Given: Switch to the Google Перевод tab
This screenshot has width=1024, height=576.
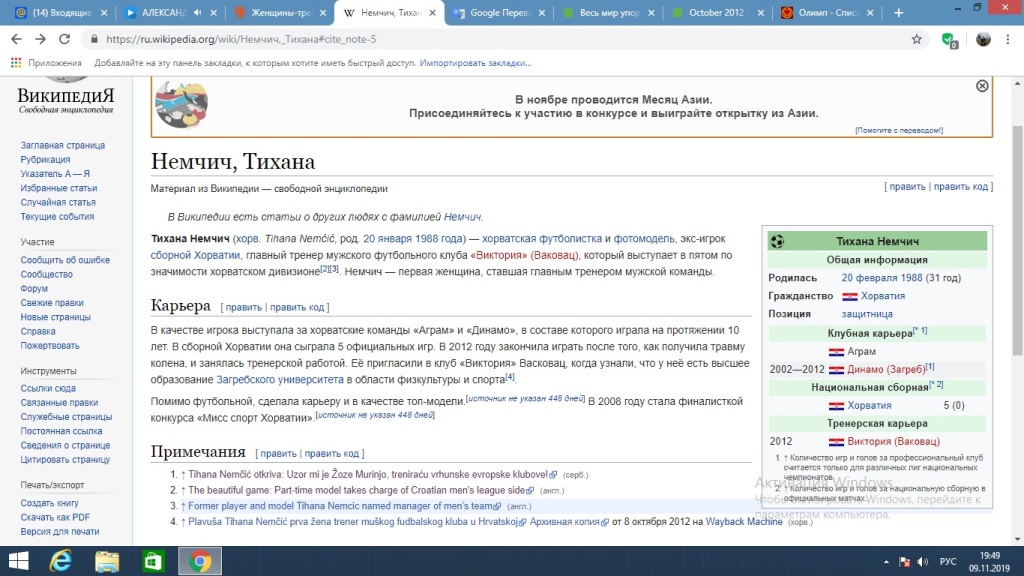Looking at the screenshot, I should pos(501,12).
